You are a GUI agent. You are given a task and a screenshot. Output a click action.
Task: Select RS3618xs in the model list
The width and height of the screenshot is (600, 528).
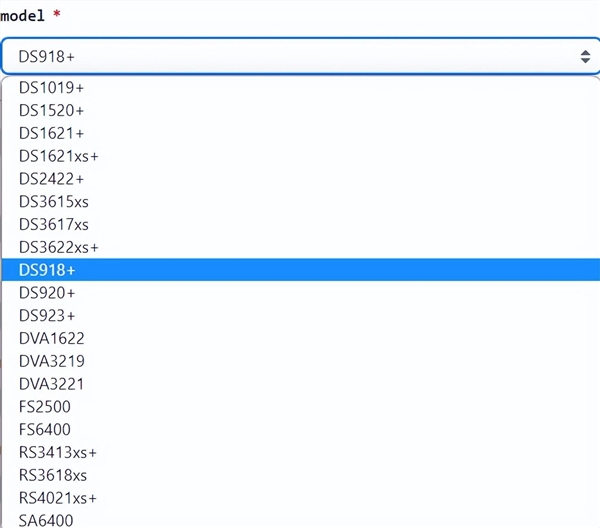[x=301, y=475]
